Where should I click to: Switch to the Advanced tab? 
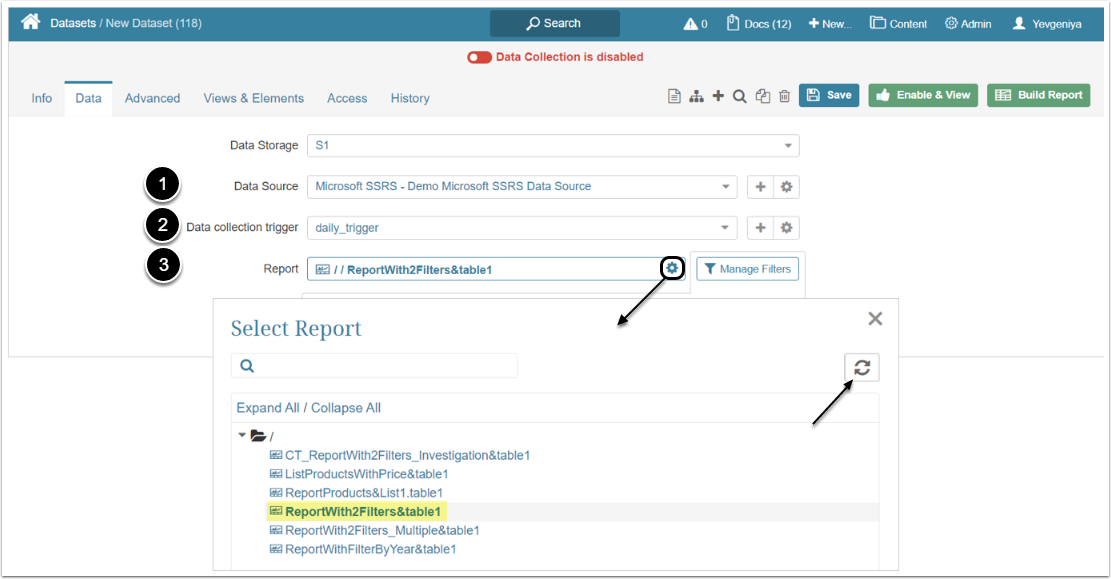[152, 99]
